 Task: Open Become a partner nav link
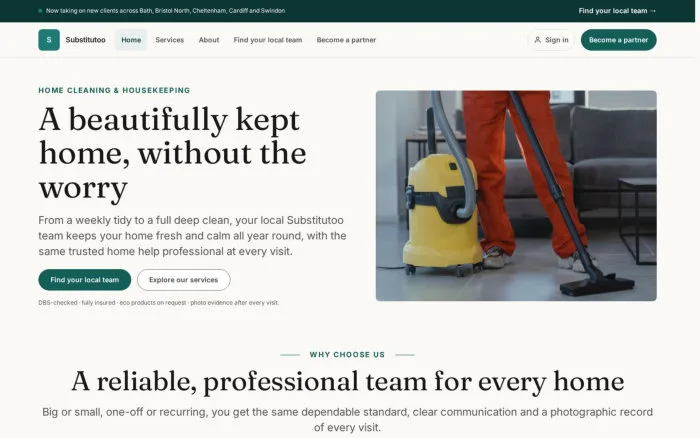[x=346, y=40]
